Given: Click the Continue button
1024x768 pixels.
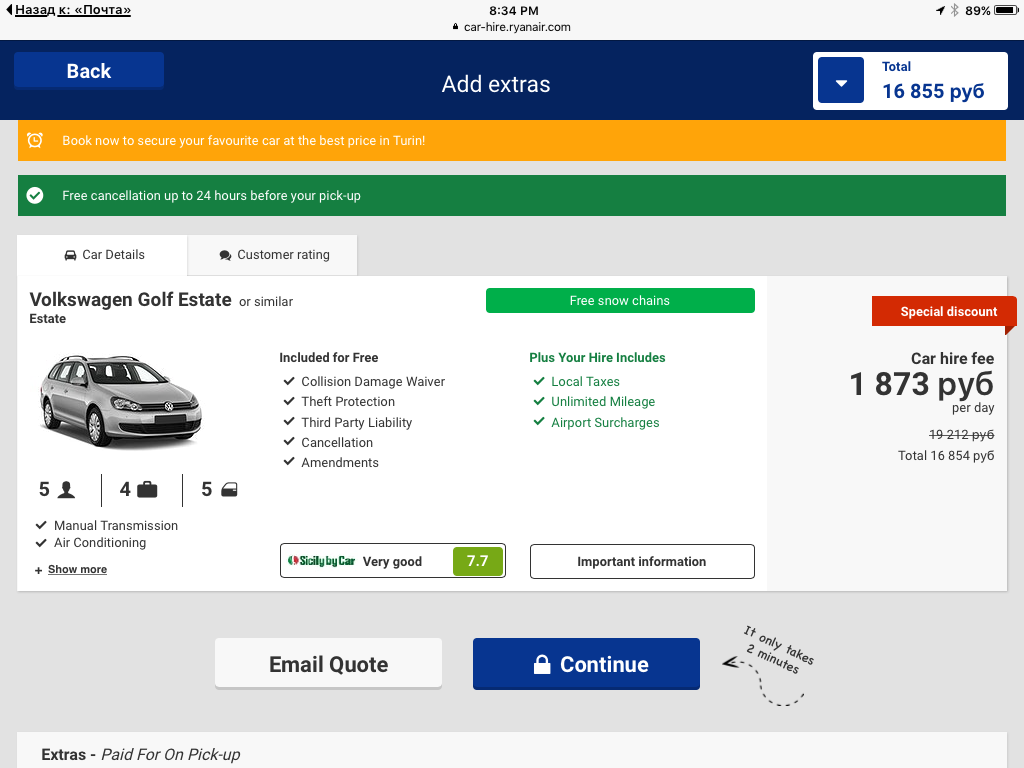Looking at the screenshot, I should pos(586,664).
